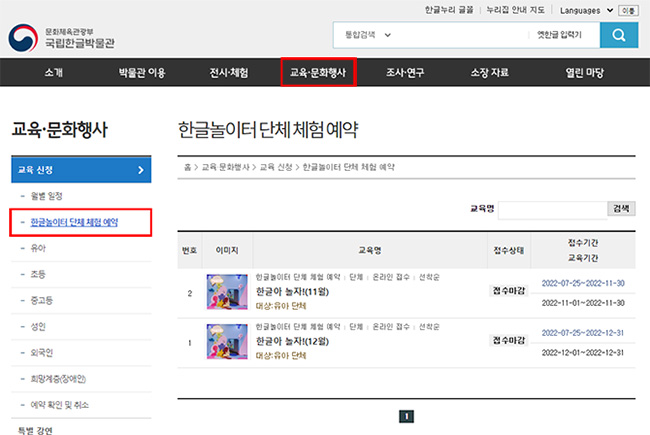Click pagination page 1
Screen dimensions: 650x435
click(406, 416)
